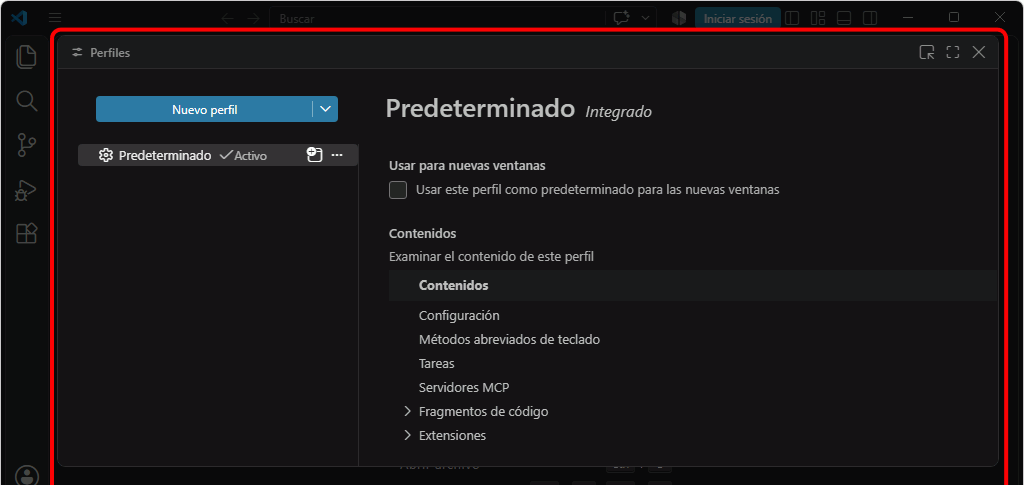The image size is (1024, 485).
Task: Maximize the Perfiles editor modal
Action: (953, 52)
